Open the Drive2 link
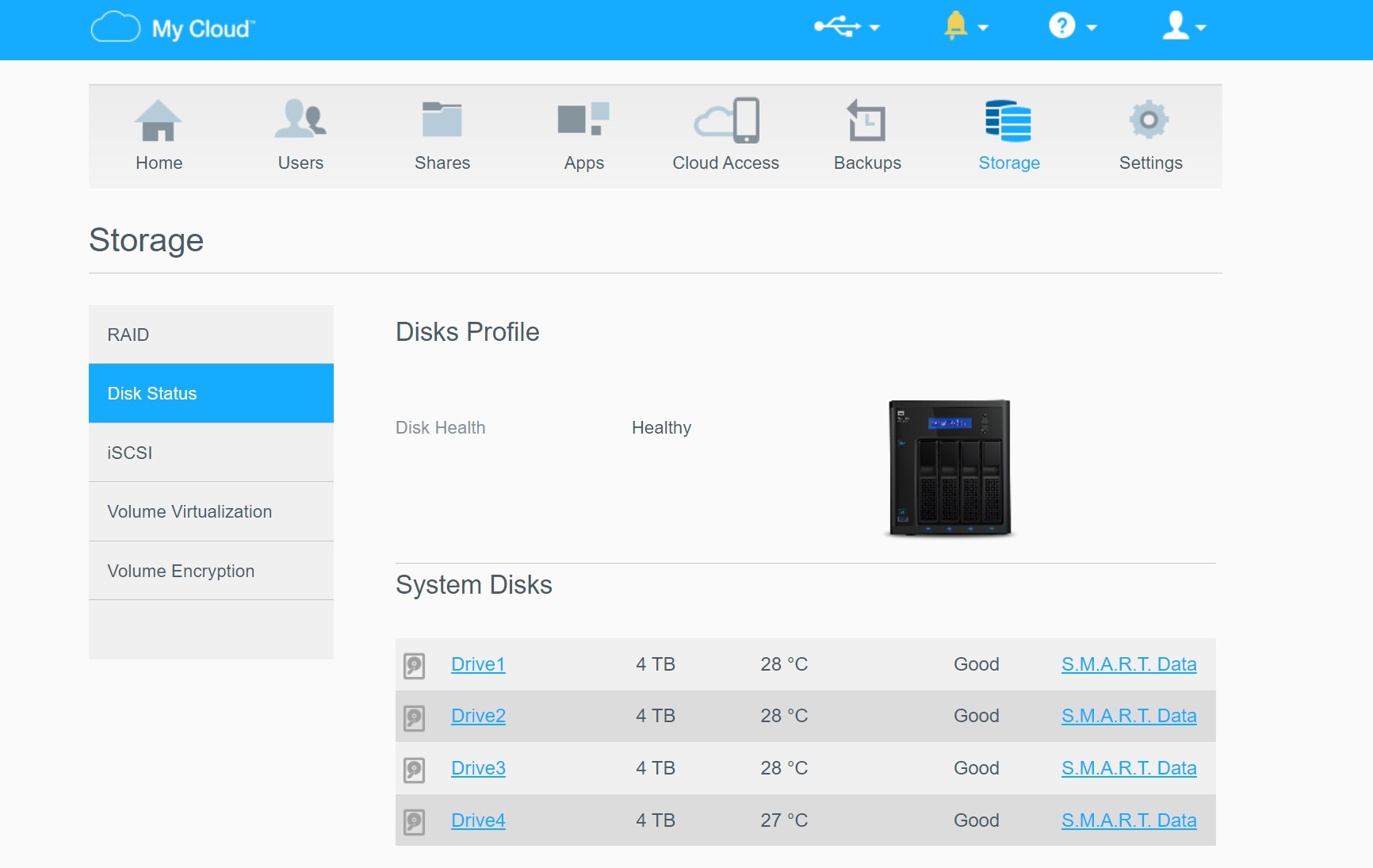This screenshot has height=868, width=1373. pos(478,716)
